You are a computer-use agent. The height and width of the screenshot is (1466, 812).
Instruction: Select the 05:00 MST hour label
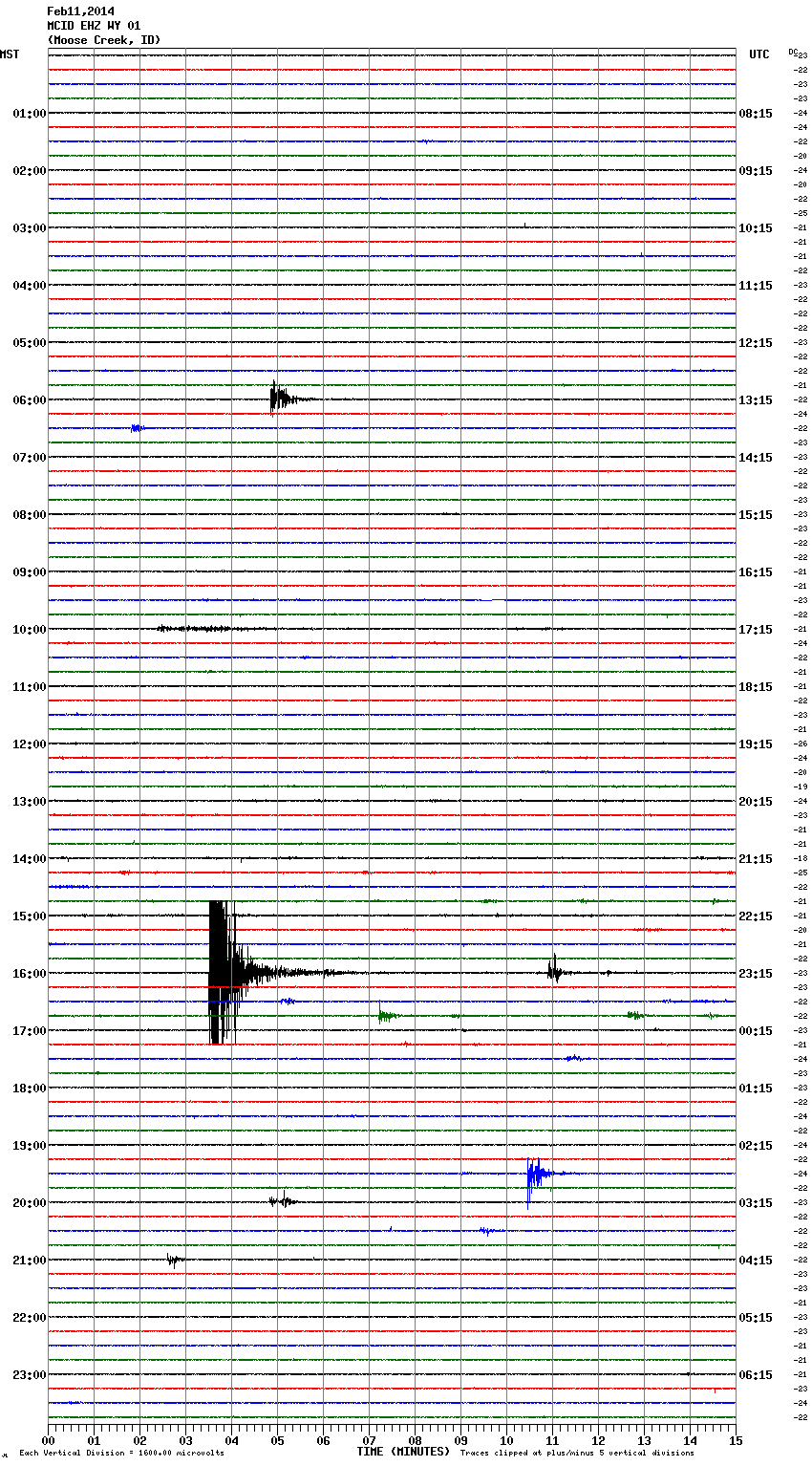pos(29,343)
